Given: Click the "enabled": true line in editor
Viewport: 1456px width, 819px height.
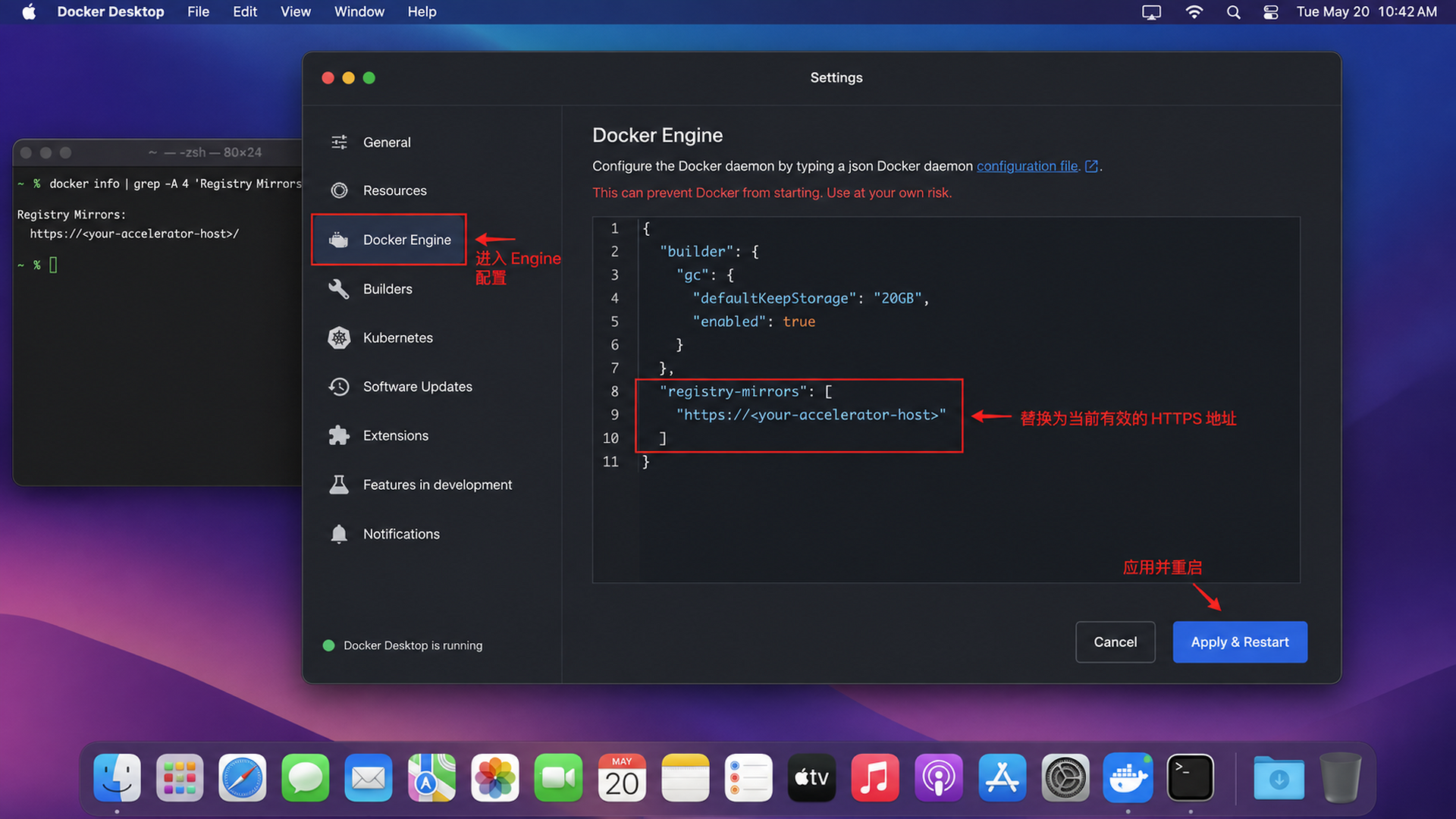Looking at the screenshot, I should click(754, 322).
